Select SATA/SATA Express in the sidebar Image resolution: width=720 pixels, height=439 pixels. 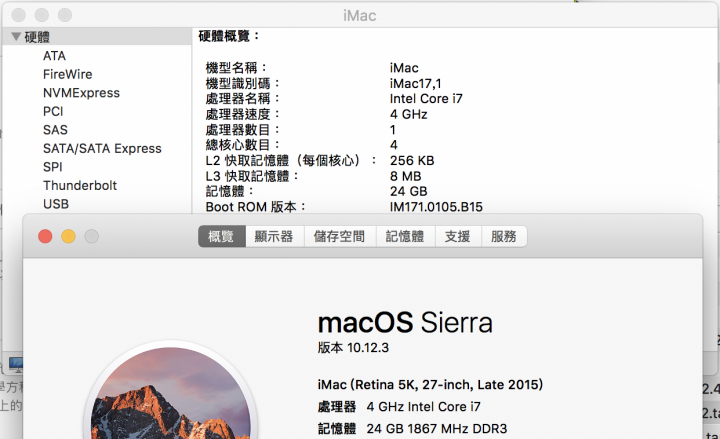tap(102, 148)
